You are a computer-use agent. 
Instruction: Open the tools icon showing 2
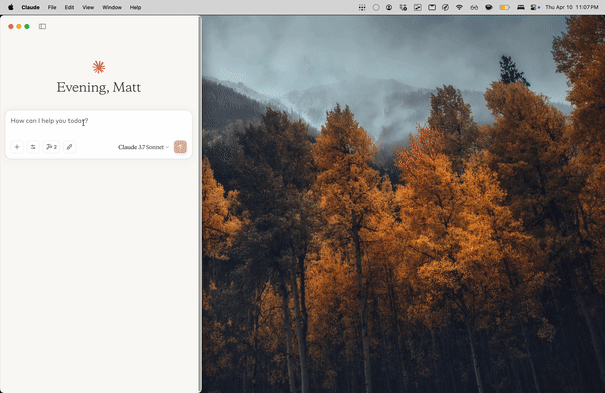51,147
